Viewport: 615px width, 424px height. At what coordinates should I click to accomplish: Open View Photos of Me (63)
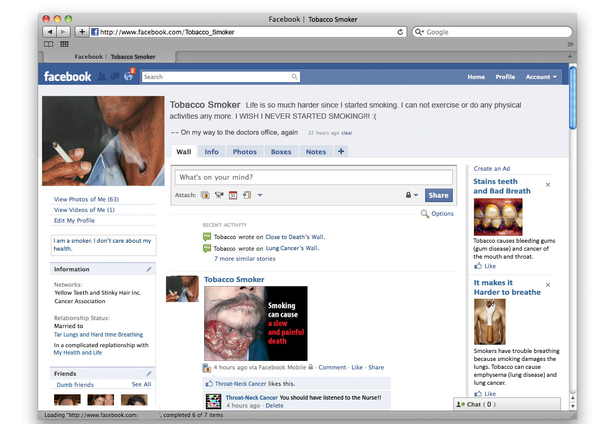pos(86,199)
